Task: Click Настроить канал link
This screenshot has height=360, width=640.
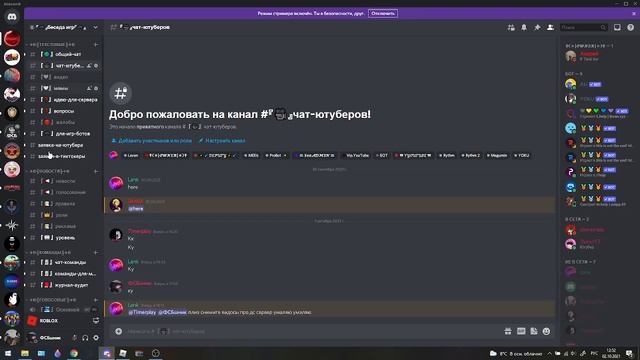Action: tap(222, 140)
